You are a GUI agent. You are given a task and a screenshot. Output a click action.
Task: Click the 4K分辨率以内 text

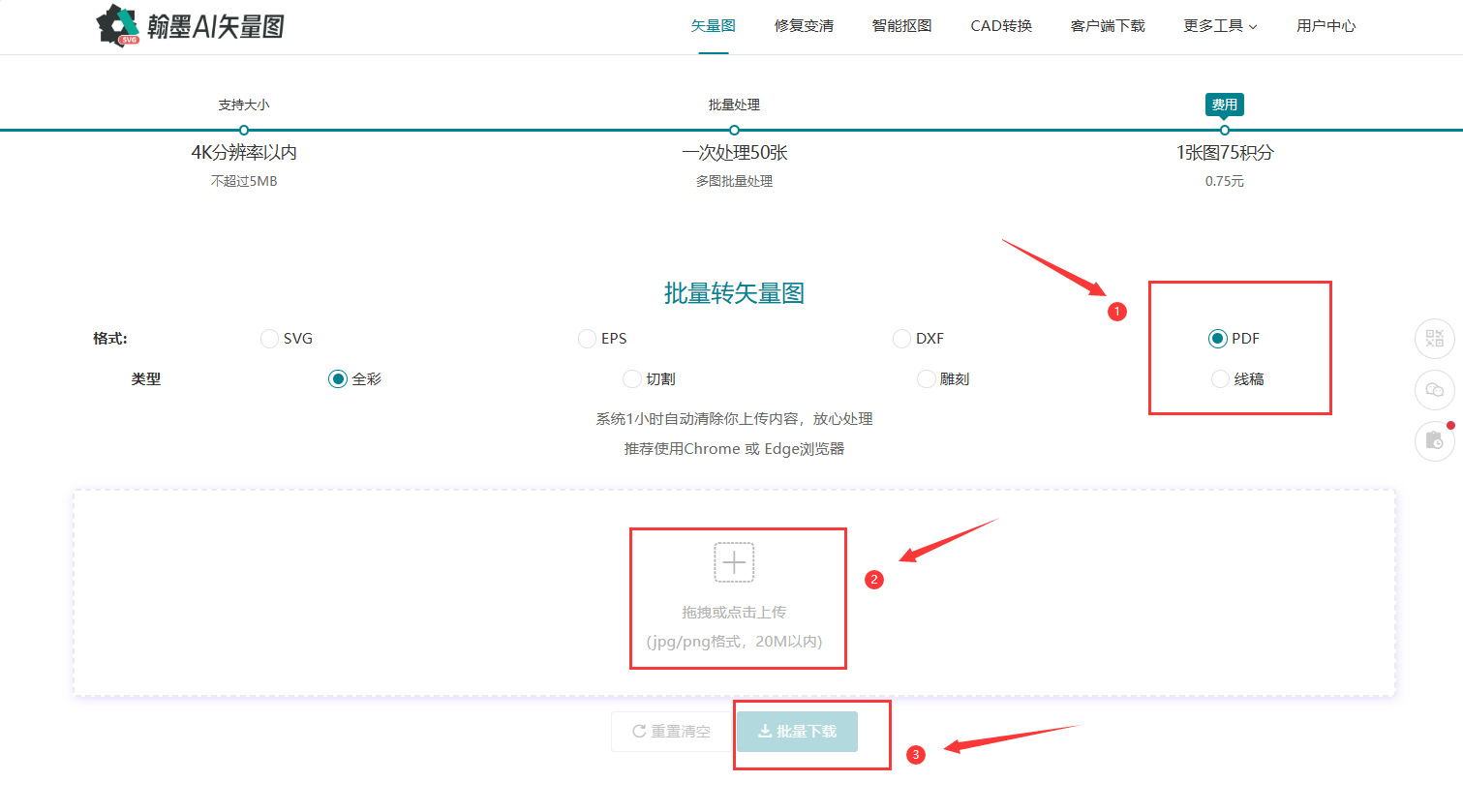tap(244, 153)
